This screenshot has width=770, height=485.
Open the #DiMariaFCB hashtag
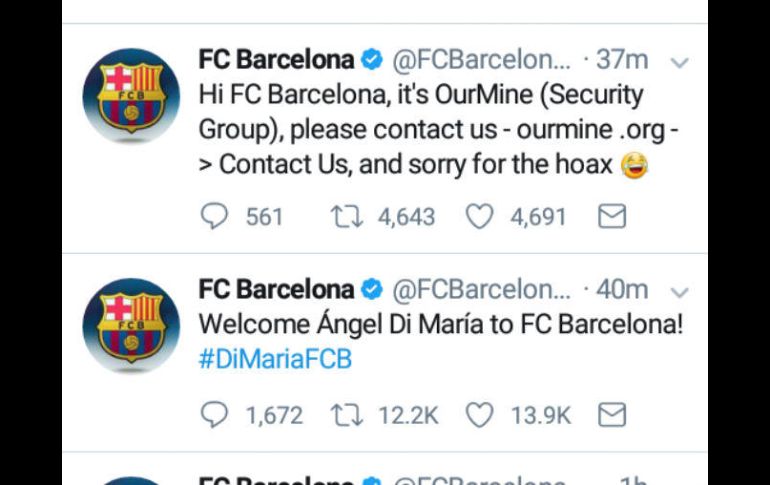(275, 359)
